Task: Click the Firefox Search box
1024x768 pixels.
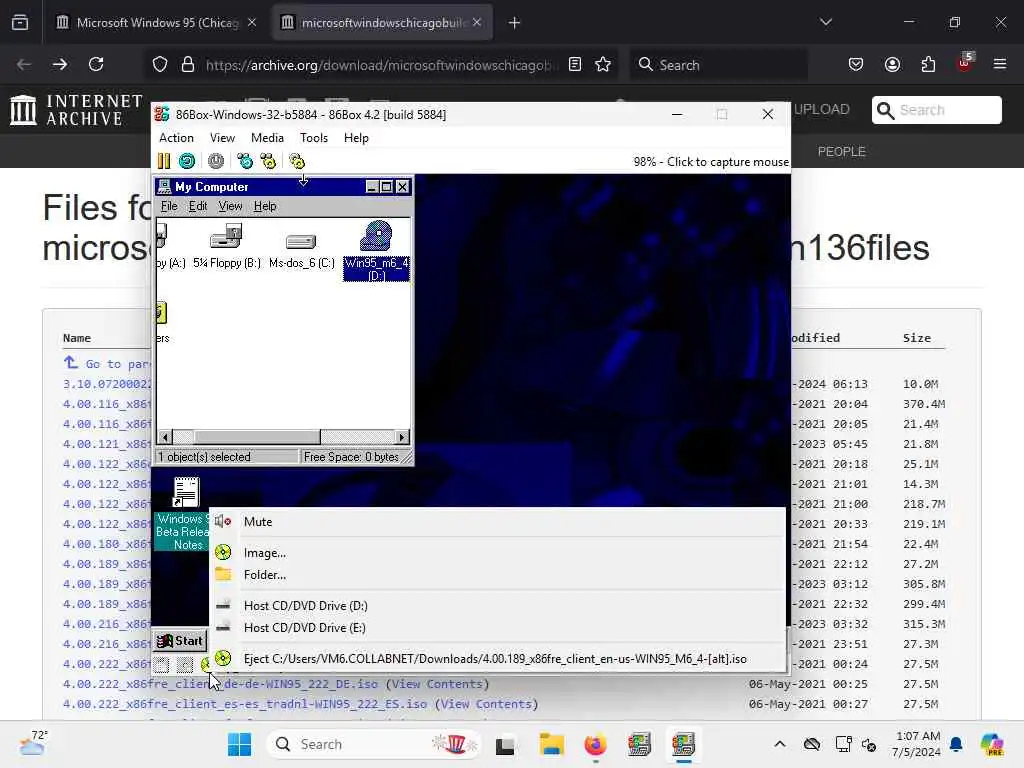Action: pos(718,65)
